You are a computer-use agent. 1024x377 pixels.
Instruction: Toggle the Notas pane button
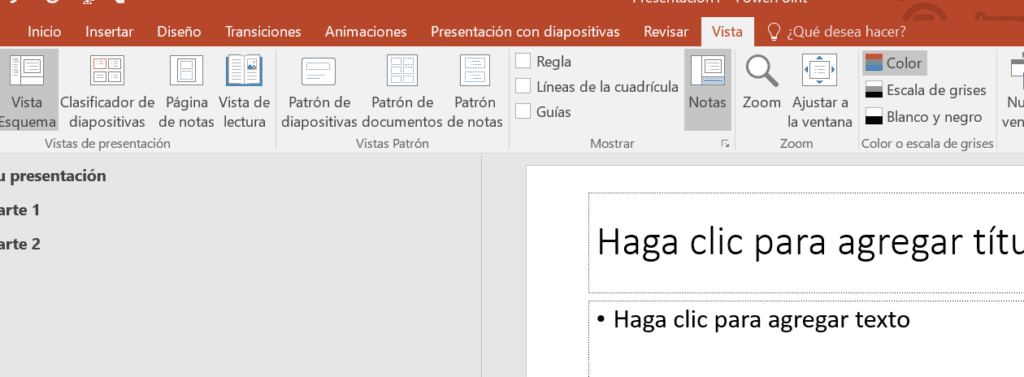coord(707,90)
